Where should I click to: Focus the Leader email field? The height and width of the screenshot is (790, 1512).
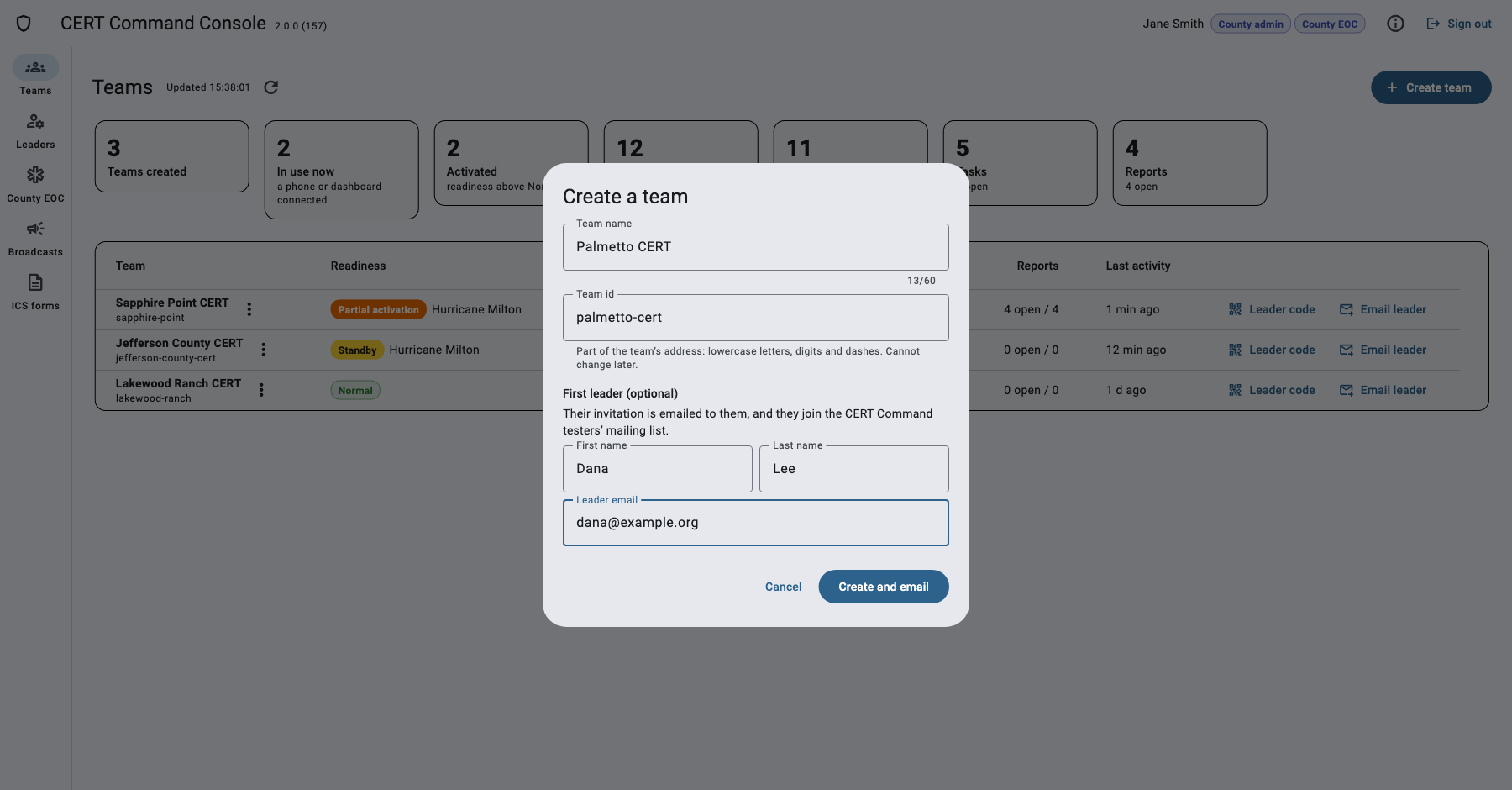[755, 523]
